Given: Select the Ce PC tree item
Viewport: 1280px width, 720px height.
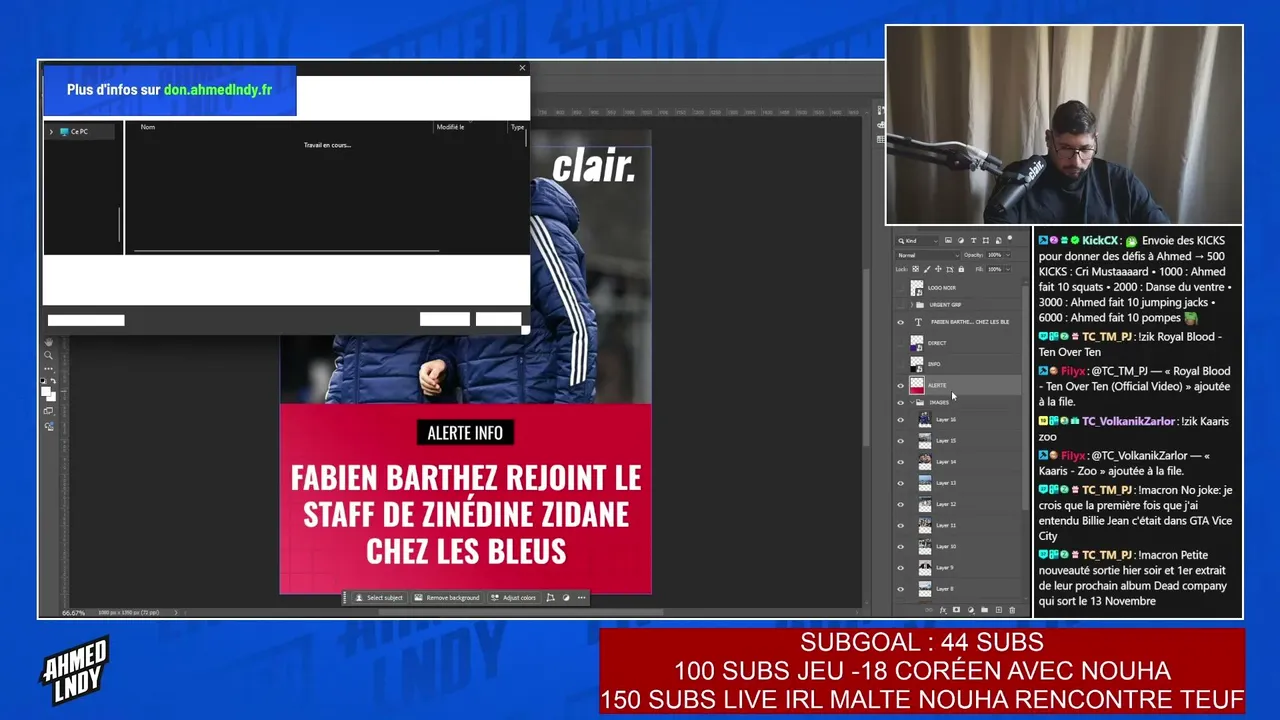Looking at the screenshot, I should click(79, 132).
